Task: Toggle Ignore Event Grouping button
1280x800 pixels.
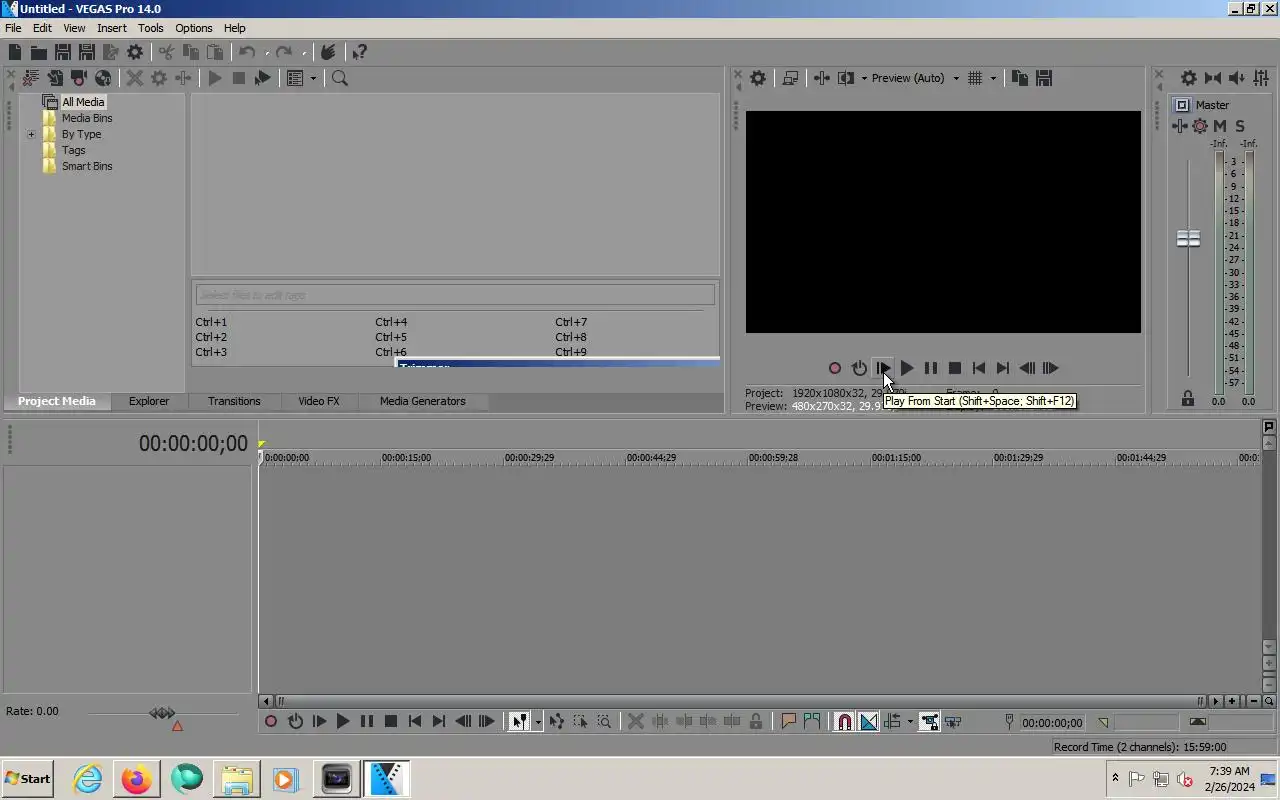Action: pos(953,721)
